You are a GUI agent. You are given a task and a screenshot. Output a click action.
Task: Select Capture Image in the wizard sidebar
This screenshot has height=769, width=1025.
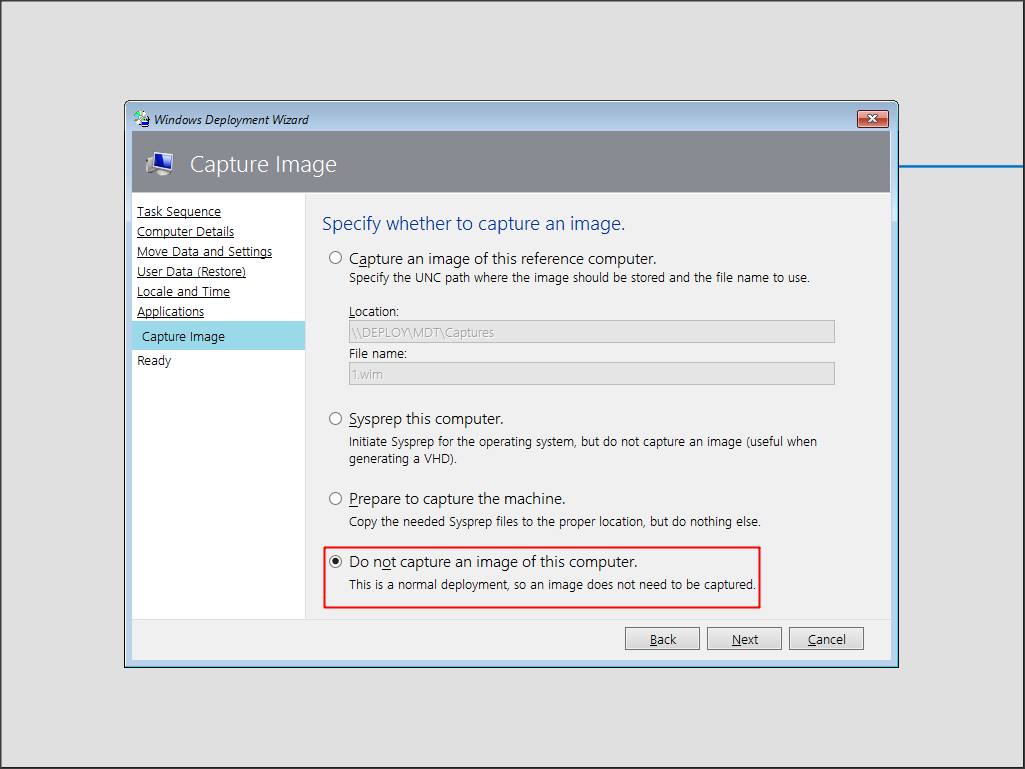click(x=183, y=337)
